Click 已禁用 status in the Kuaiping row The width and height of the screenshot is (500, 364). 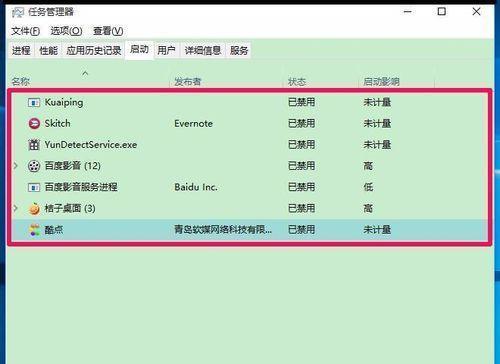(301, 102)
